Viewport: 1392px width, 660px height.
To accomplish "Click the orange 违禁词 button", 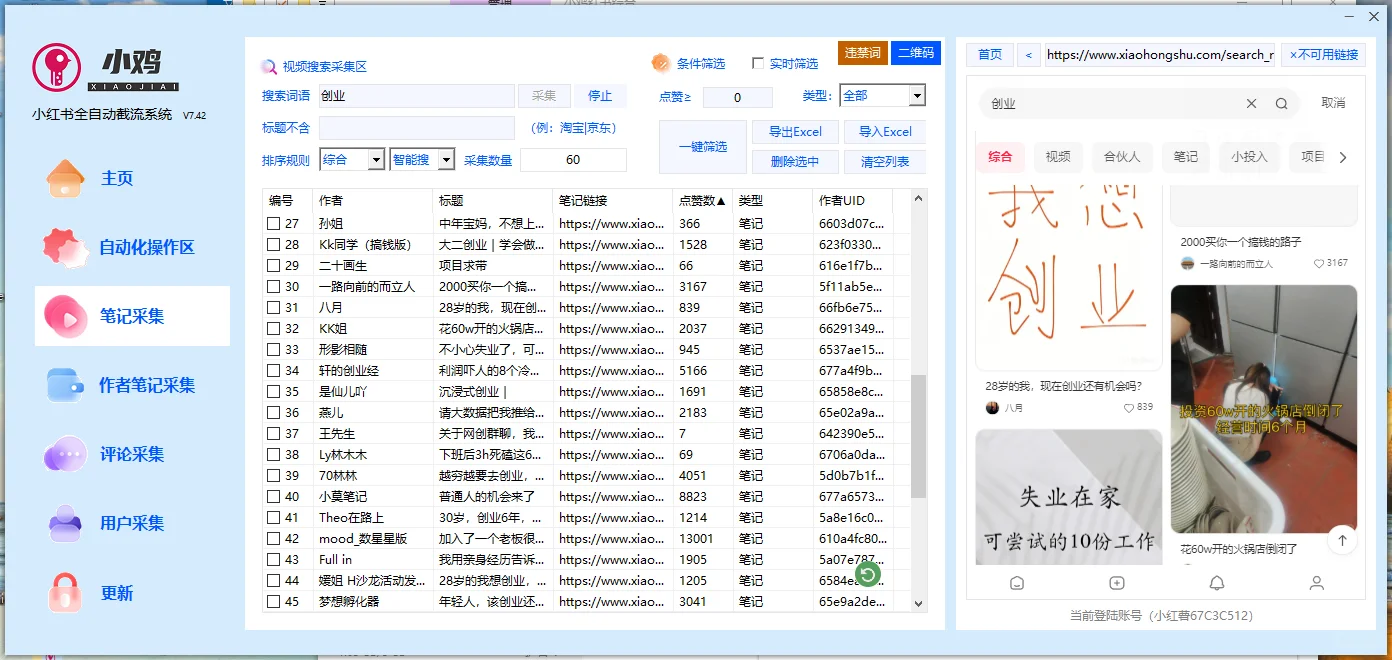I will point(862,53).
